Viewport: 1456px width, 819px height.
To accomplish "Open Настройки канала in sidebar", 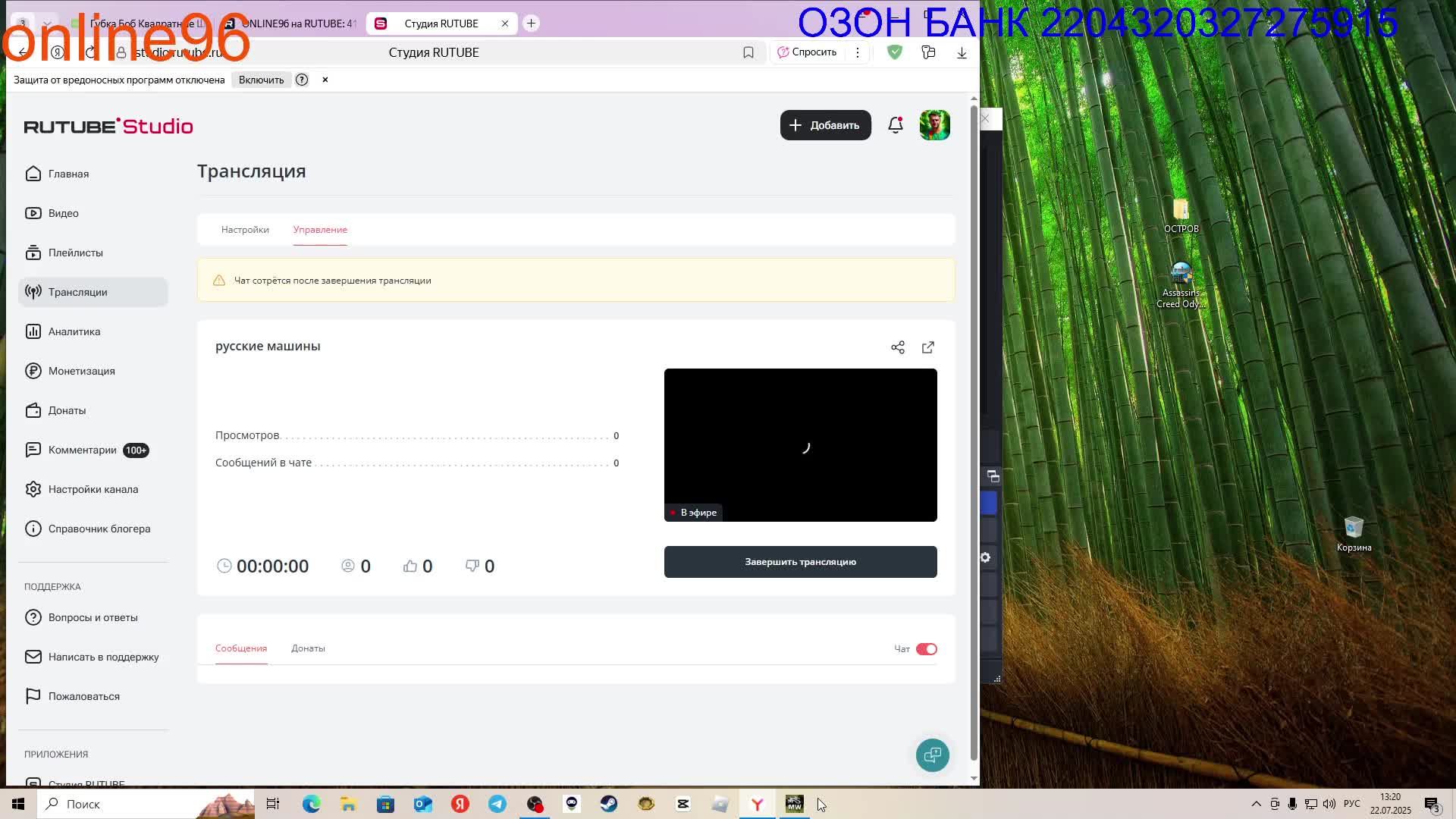I will (93, 489).
